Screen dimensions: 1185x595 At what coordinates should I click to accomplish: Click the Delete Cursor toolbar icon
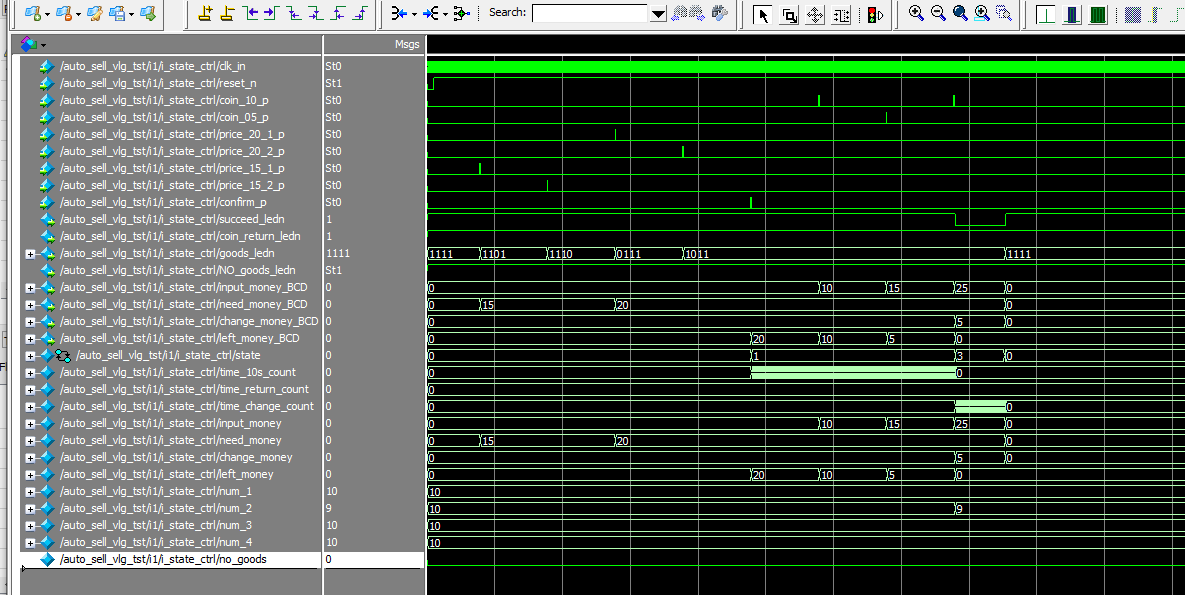pyautogui.click(x=227, y=13)
